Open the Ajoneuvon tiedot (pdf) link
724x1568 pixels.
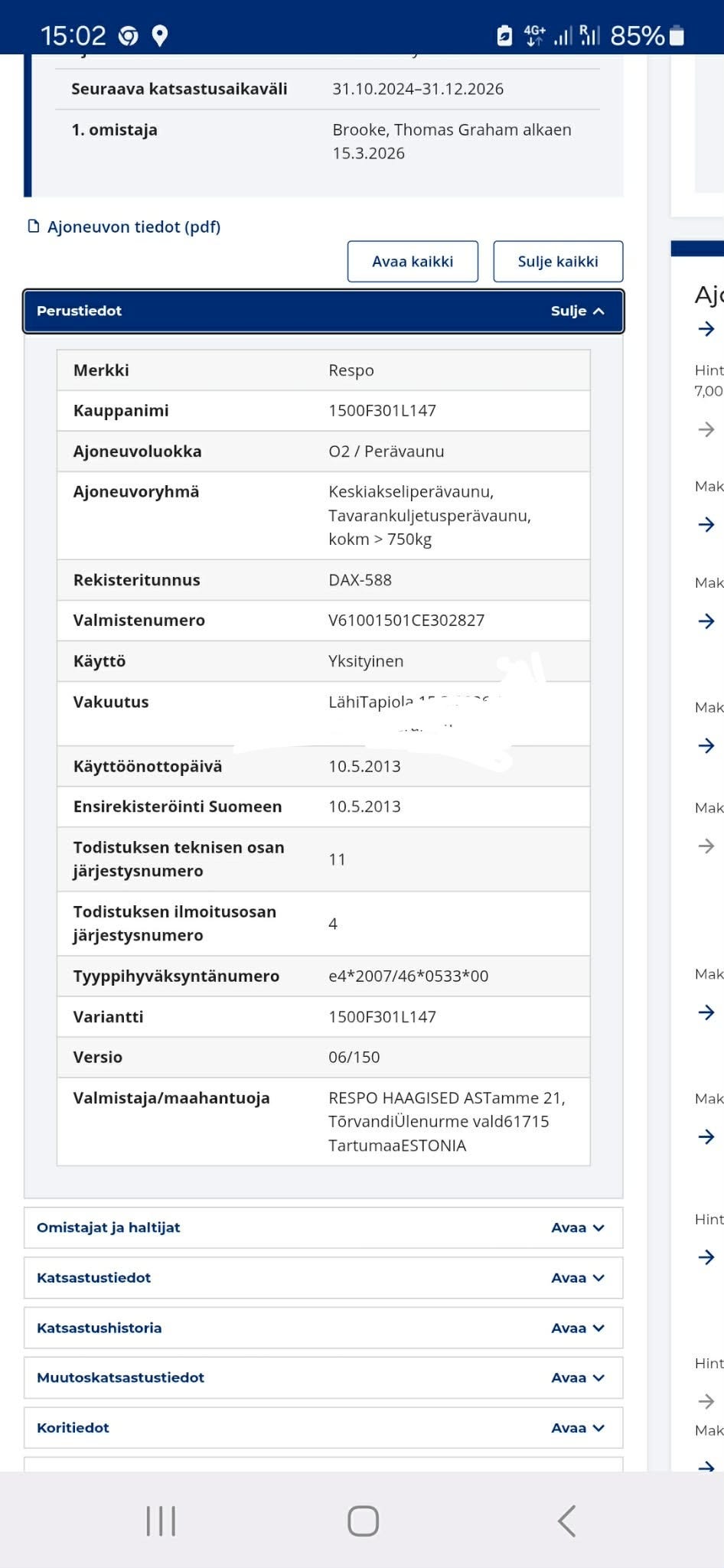coord(134,227)
